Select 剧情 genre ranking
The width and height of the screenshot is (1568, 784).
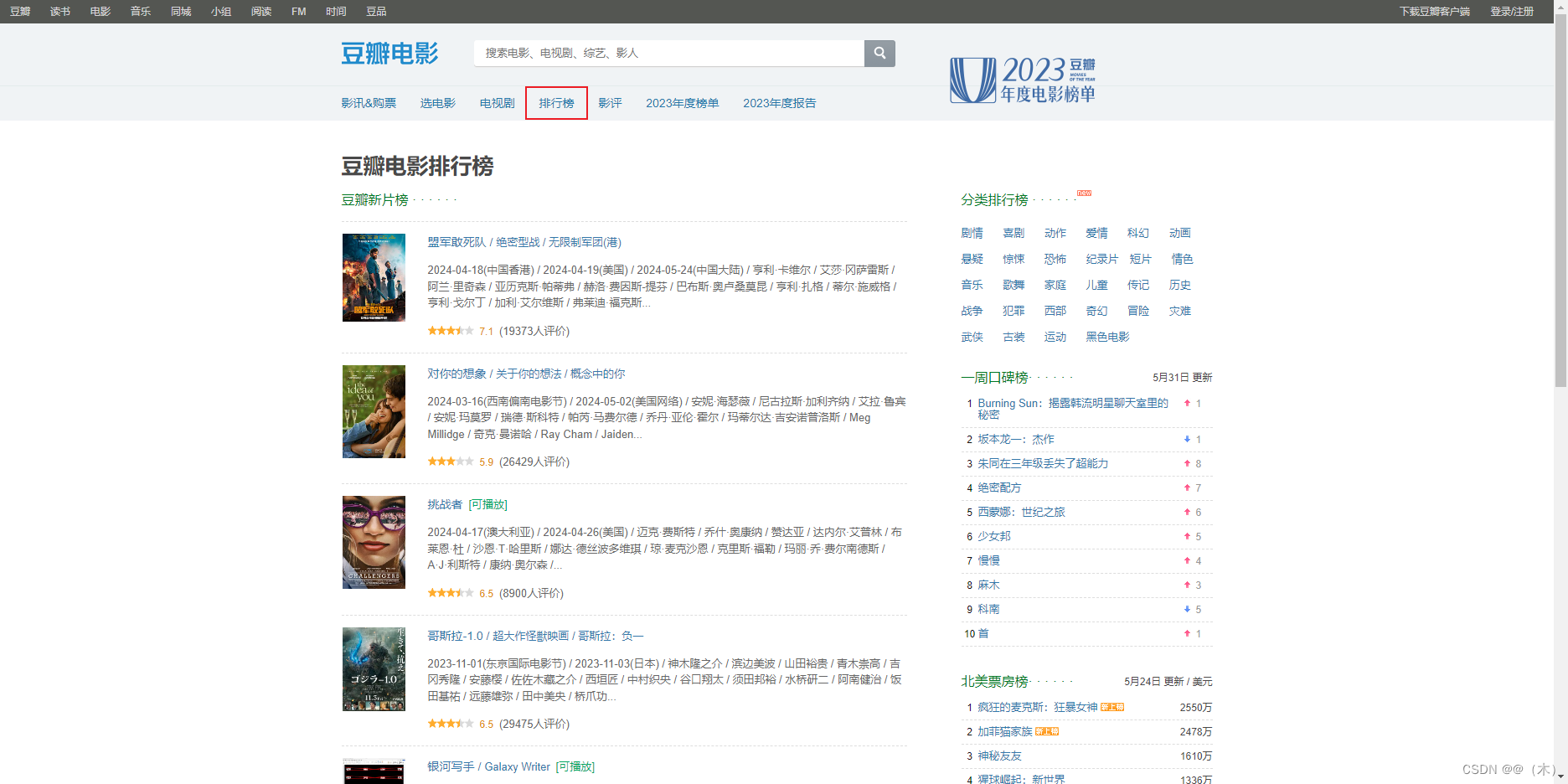click(x=972, y=233)
